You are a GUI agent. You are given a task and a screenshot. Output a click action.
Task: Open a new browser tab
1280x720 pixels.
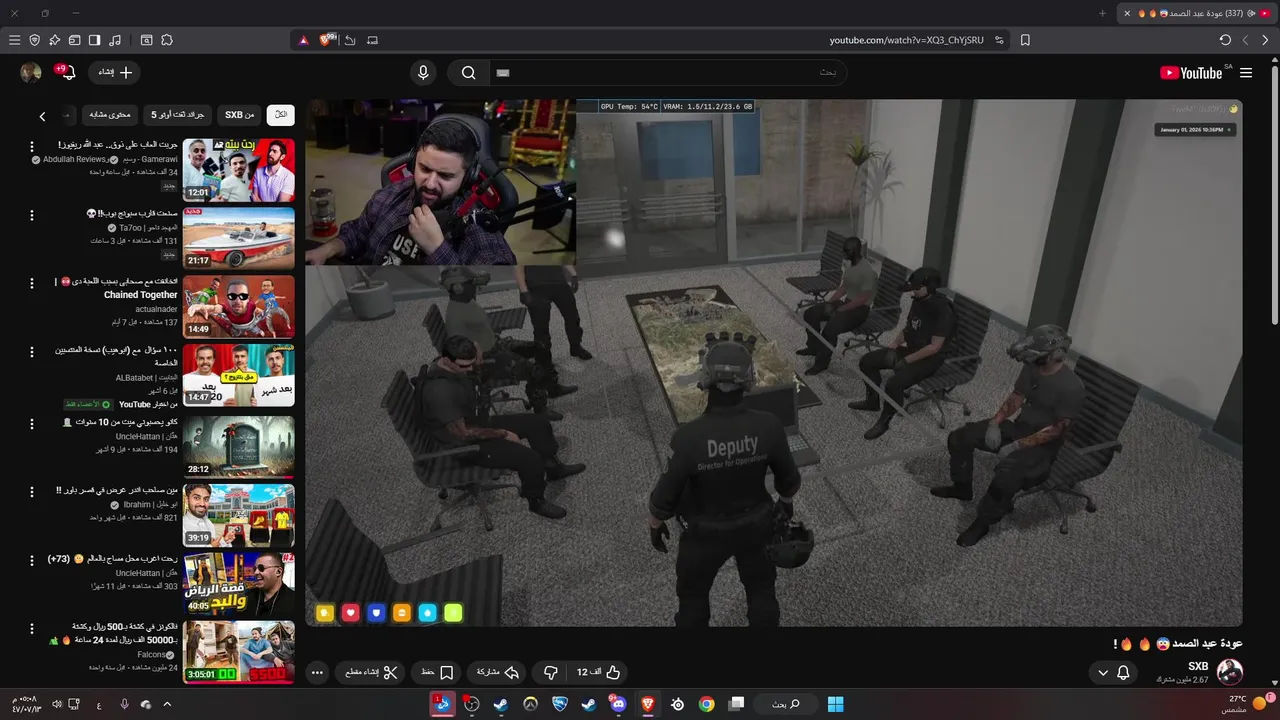click(x=1103, y=13)
